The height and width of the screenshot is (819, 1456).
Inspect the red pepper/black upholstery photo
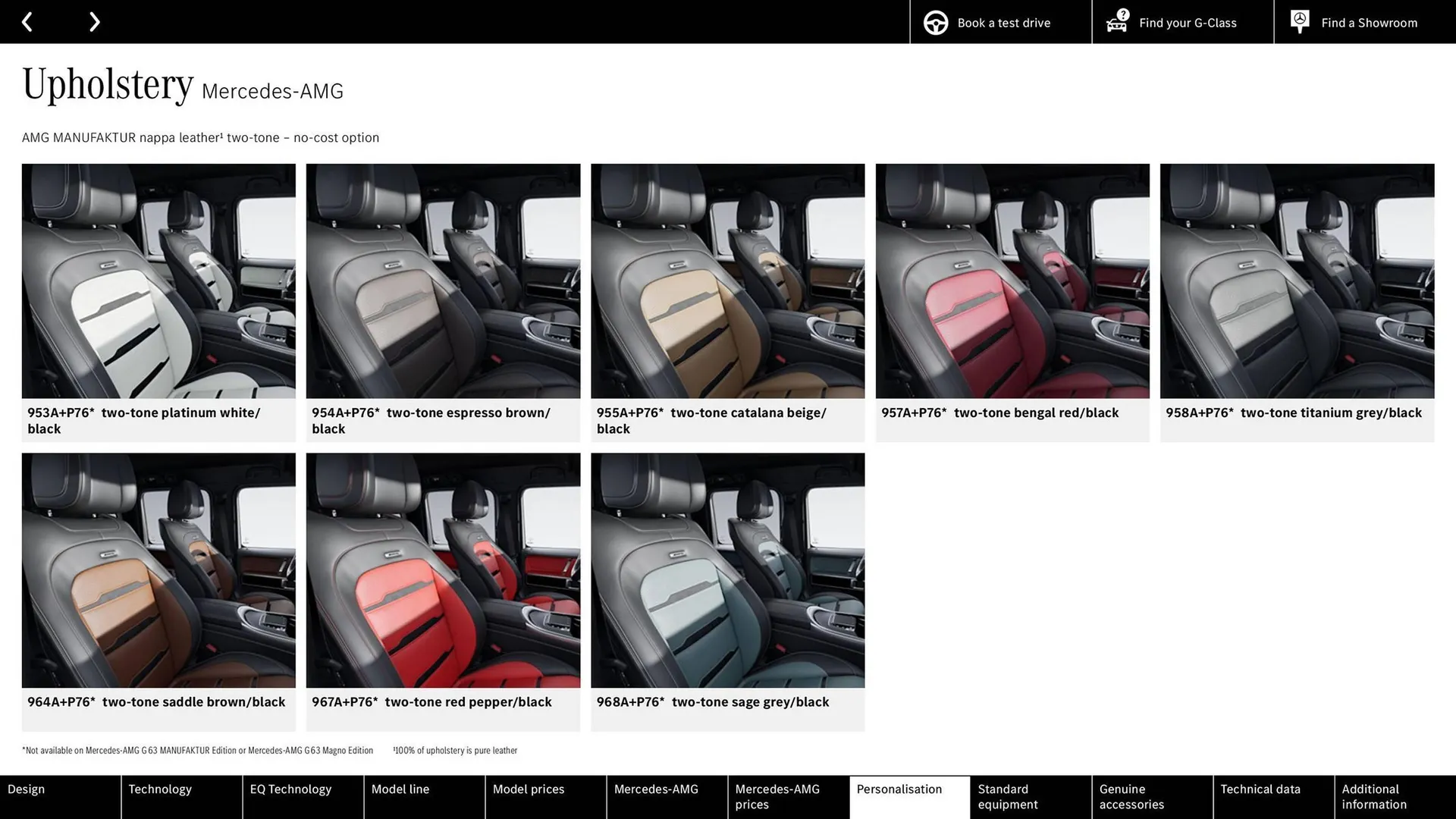(442, 570)
